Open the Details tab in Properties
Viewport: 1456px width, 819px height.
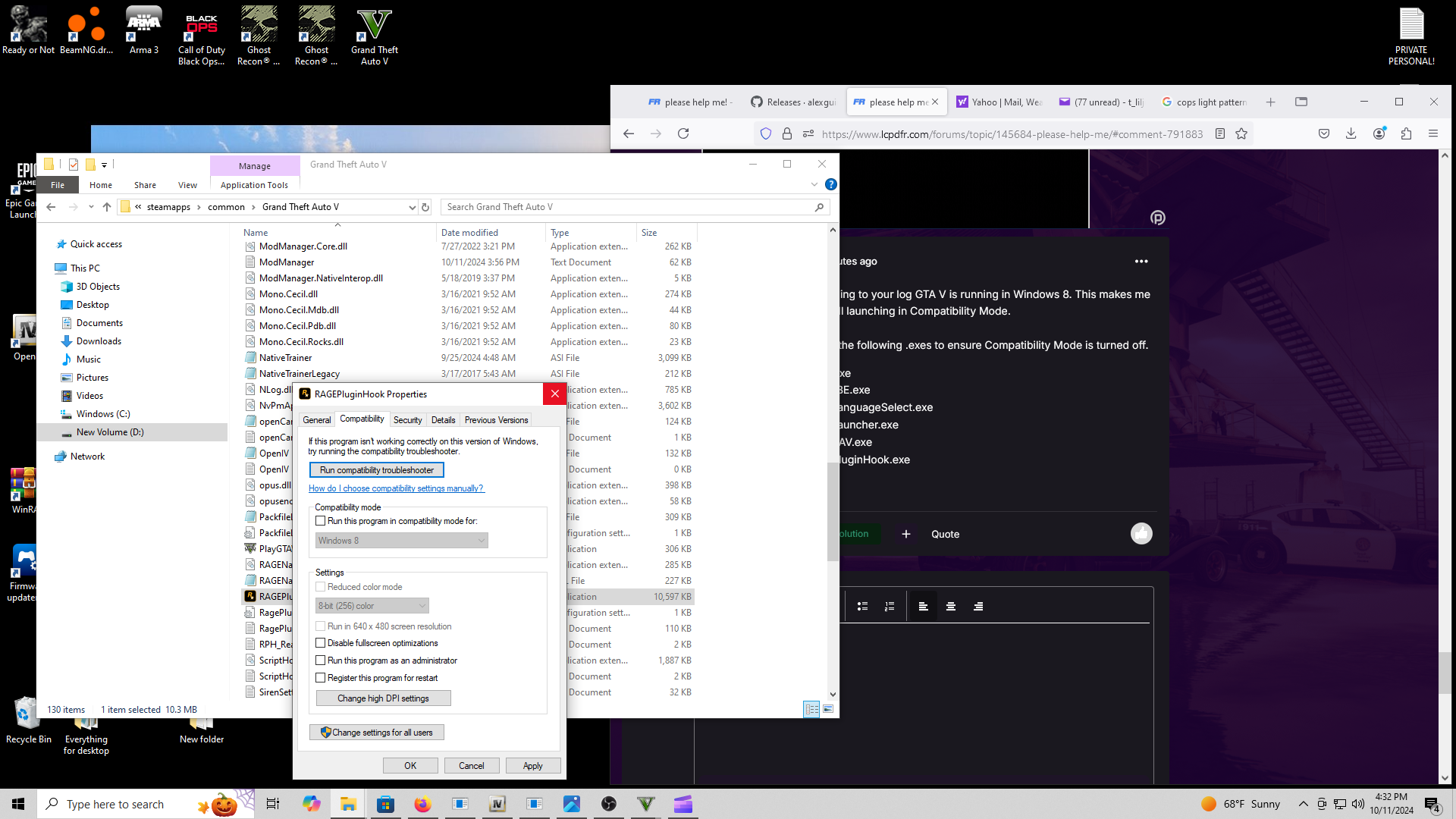pos(443,420)
